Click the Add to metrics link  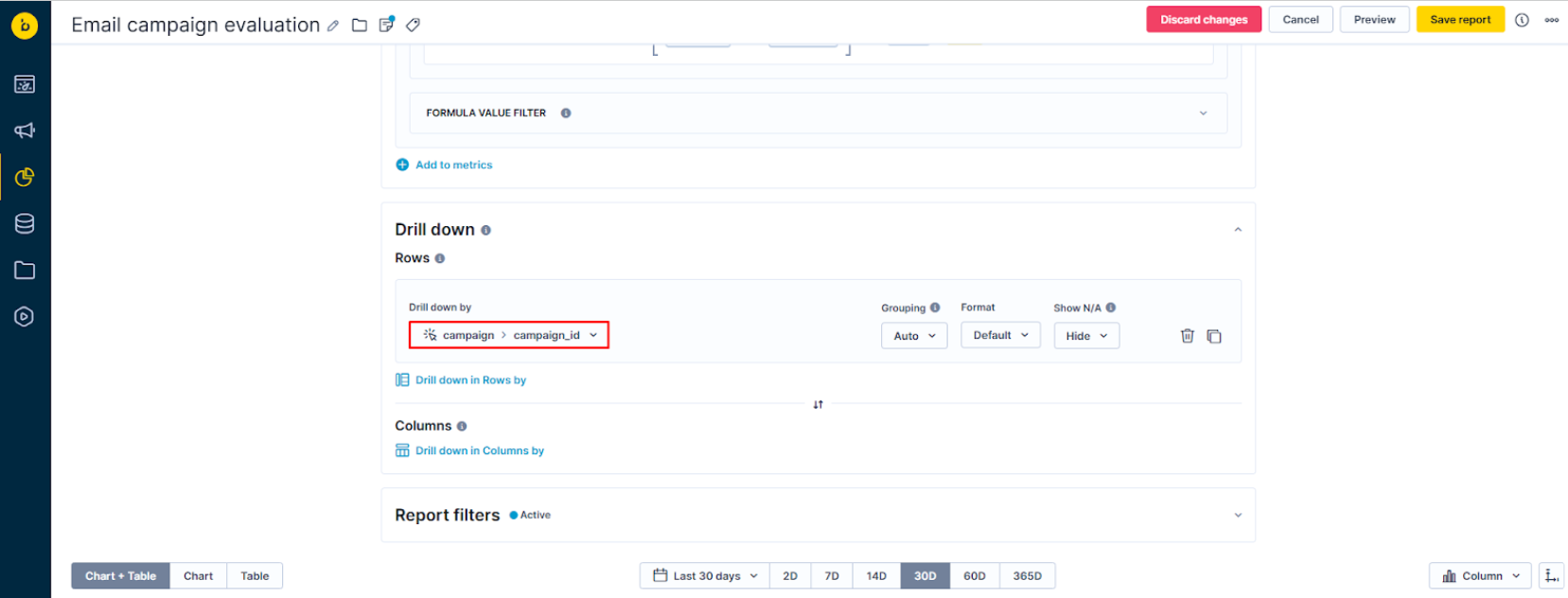point(453,165)
